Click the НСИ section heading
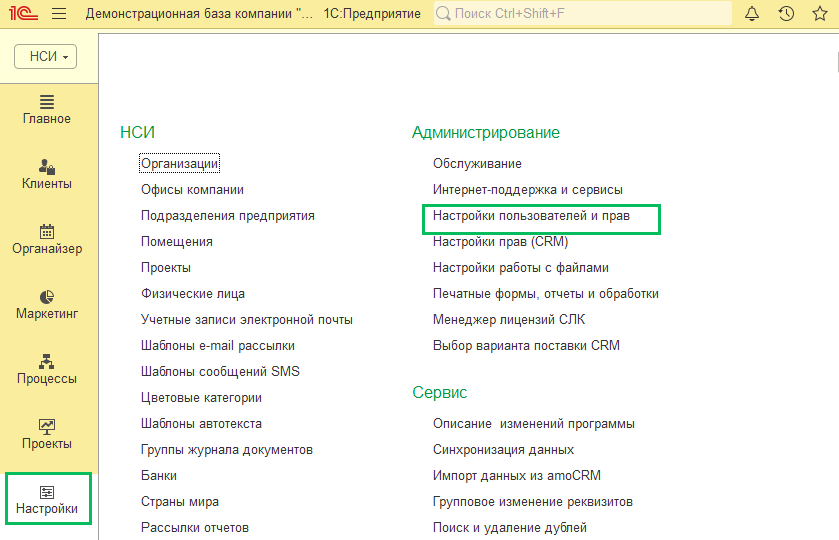Image resolution: width=839 pixels, height=540 pixels. pyautogui.click(x=138, y=132)
